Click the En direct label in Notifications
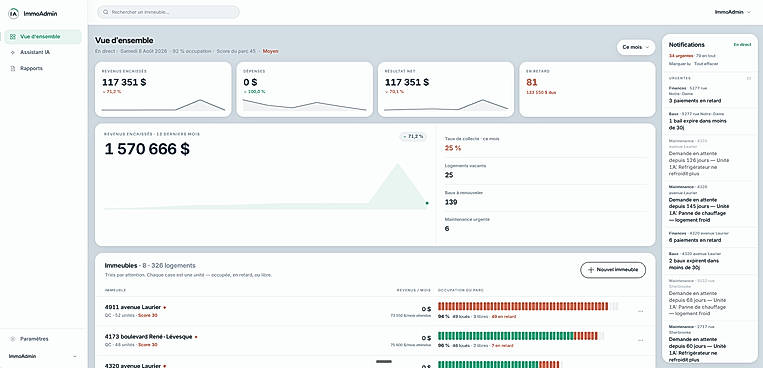 [x=742, y=45]
